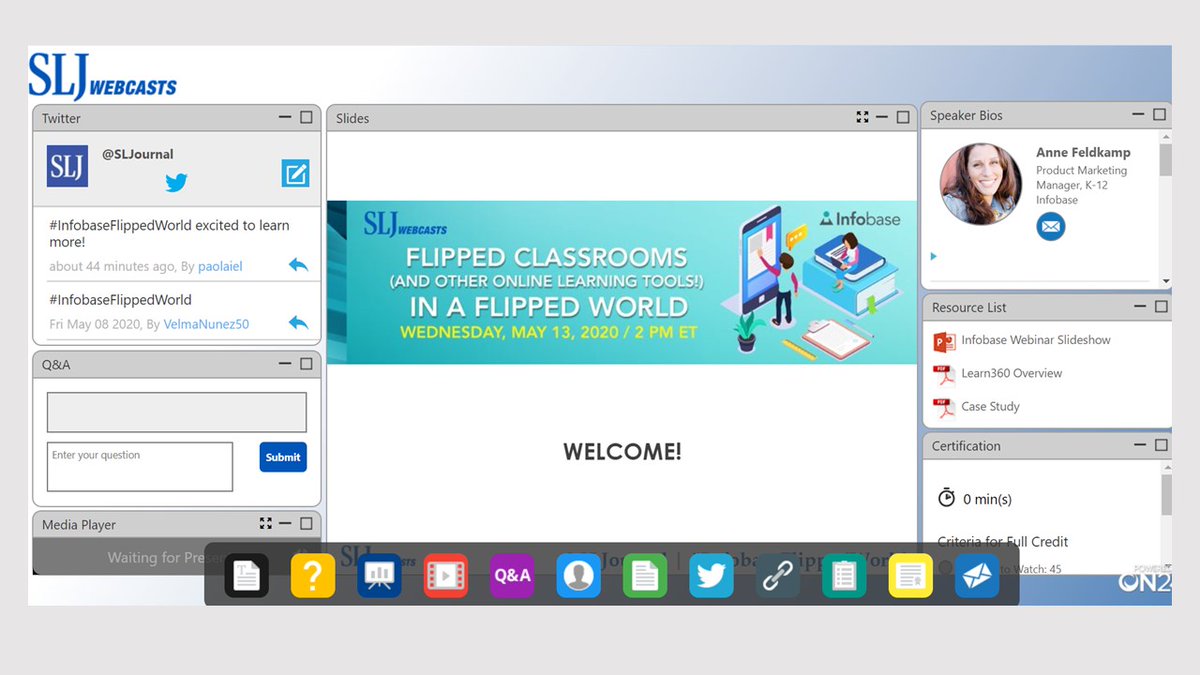This screenshot has height=675, width=1200.
Task: Open the blue envelope email dock icon
Action: point(977,575)
